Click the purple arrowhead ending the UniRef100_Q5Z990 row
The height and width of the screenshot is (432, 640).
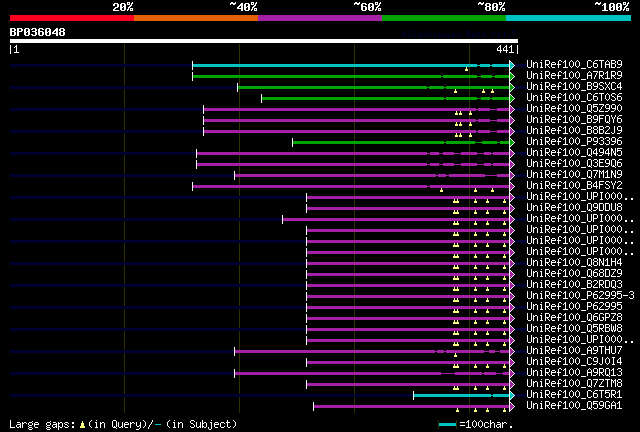point(512,109)
